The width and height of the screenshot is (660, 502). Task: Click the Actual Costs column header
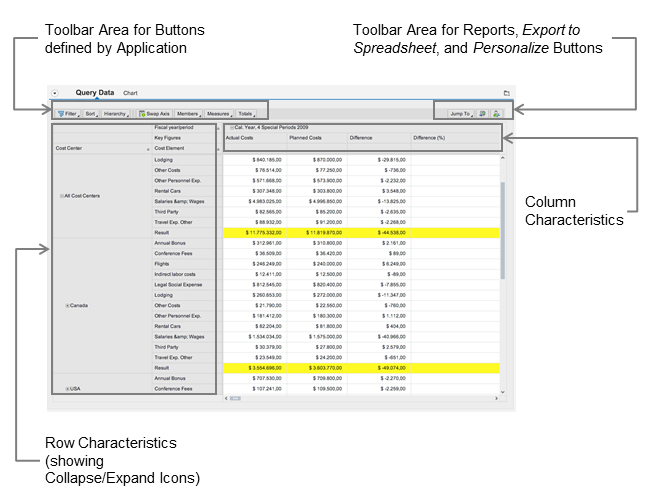(255, 138)
